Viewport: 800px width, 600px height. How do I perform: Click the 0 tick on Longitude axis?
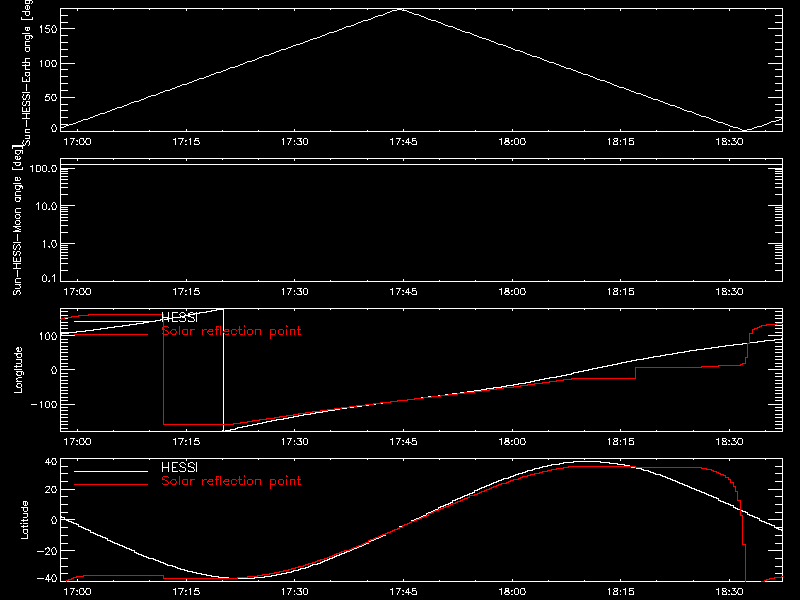coord(54,370)
